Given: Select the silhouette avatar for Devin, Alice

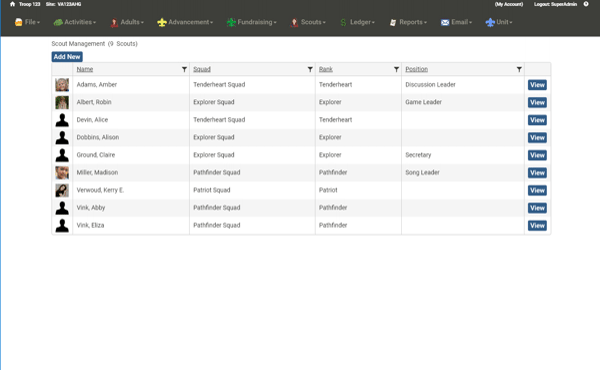Looking at the screenshot, I should click(x=62, y=120).
